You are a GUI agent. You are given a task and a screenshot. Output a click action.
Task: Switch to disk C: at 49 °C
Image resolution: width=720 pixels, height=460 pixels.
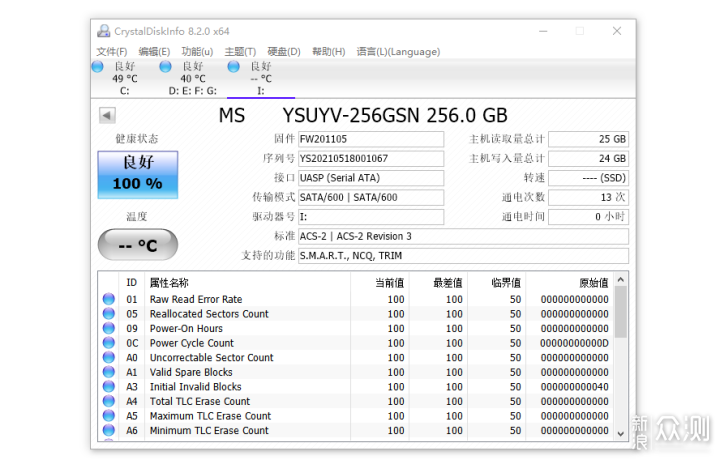click(x=124, y=79)
